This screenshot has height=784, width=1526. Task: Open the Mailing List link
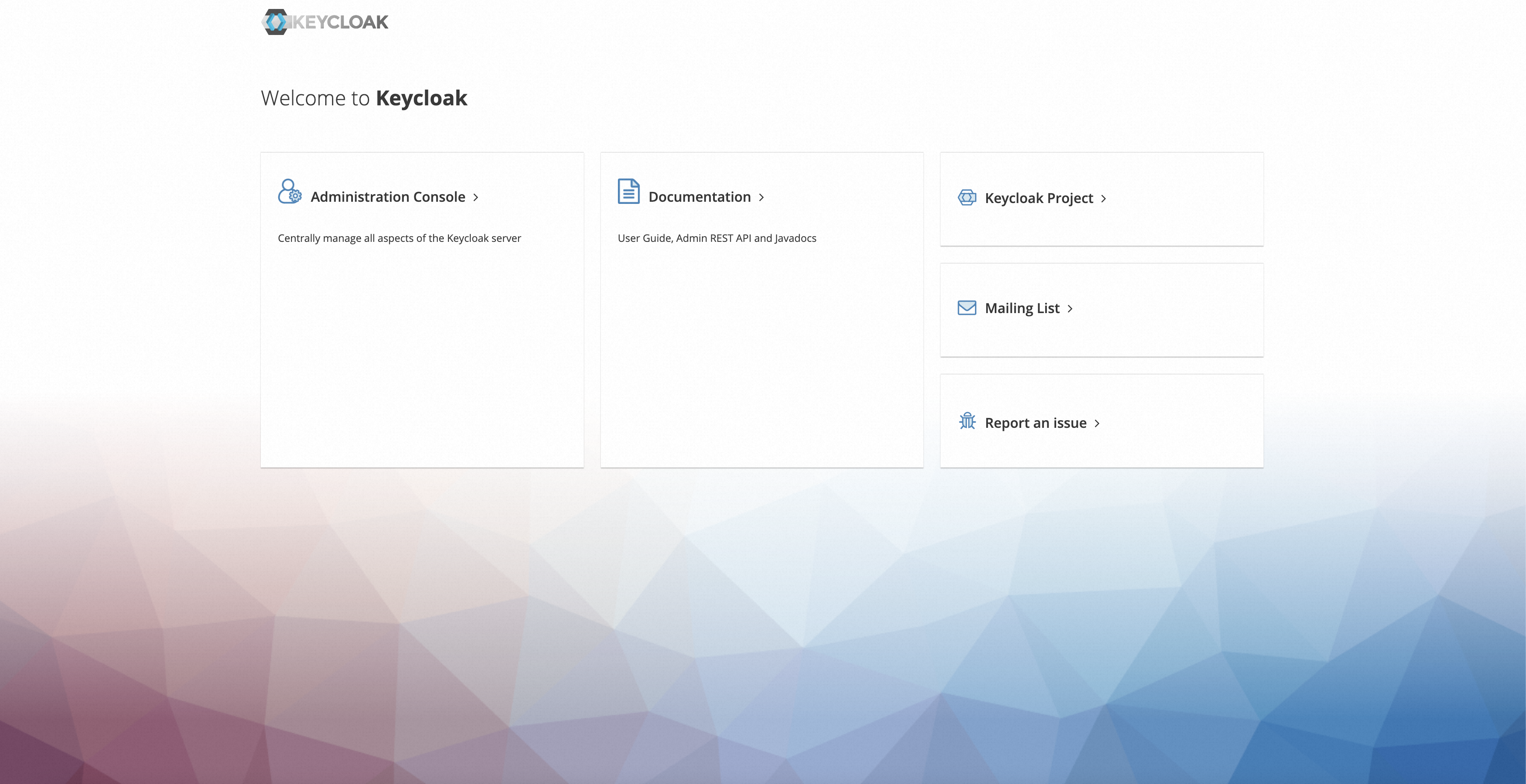[x=1022, y=308]
